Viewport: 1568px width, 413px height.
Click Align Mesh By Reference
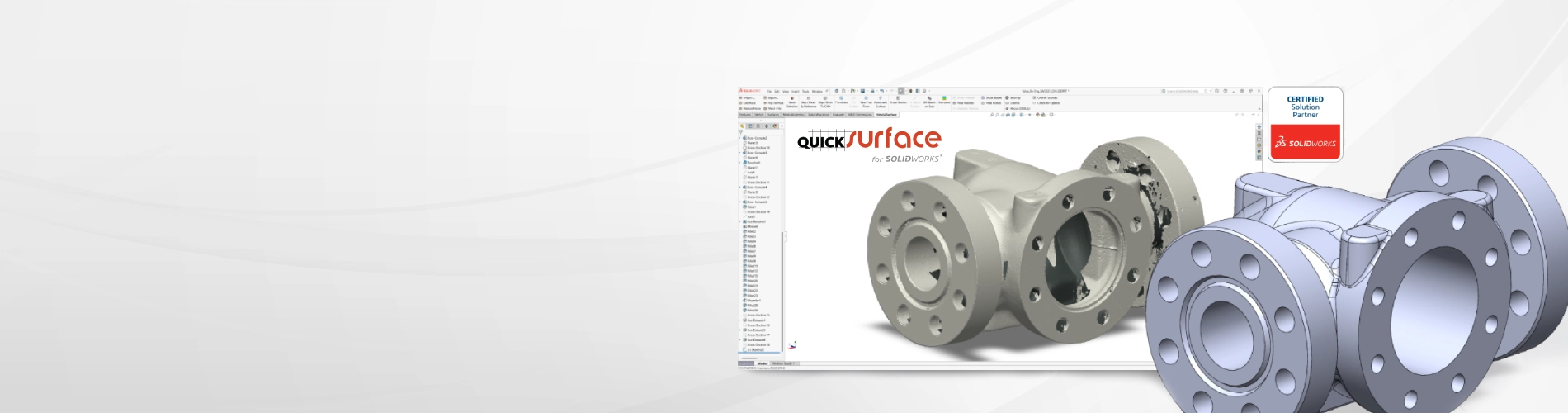[x=808, y=102]
